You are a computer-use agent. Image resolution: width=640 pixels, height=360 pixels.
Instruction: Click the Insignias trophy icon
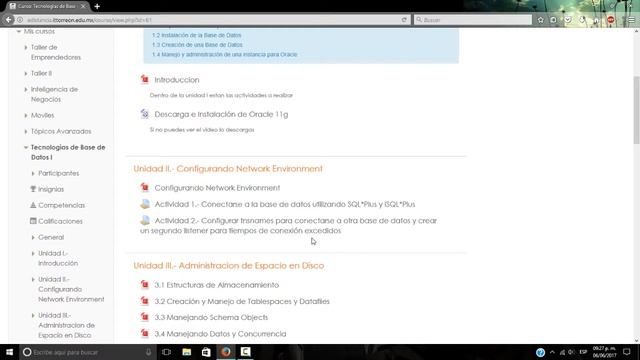click(33, 189)
